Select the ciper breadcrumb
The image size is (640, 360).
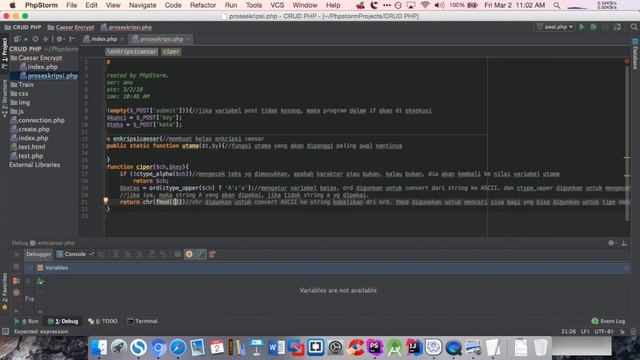171,52
